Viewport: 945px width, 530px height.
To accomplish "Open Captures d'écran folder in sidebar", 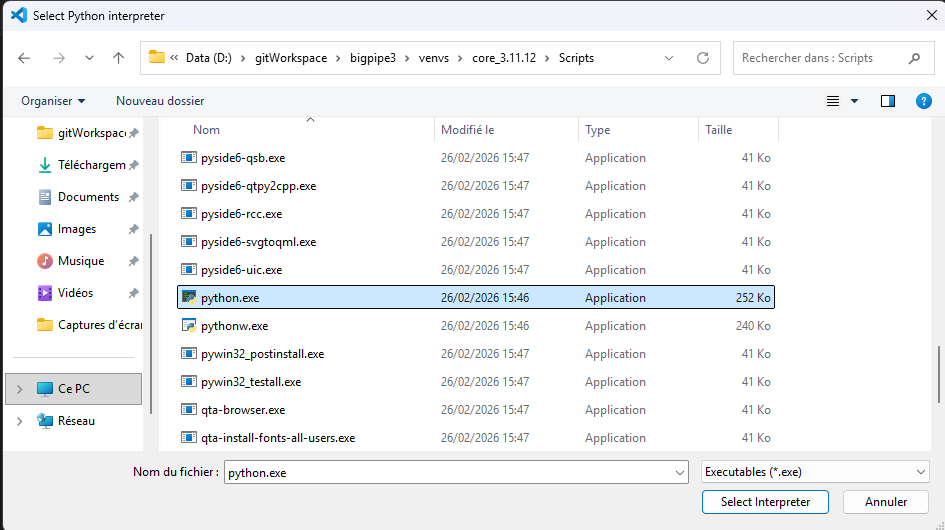I will pyautogui.click(x=89, y=324).
